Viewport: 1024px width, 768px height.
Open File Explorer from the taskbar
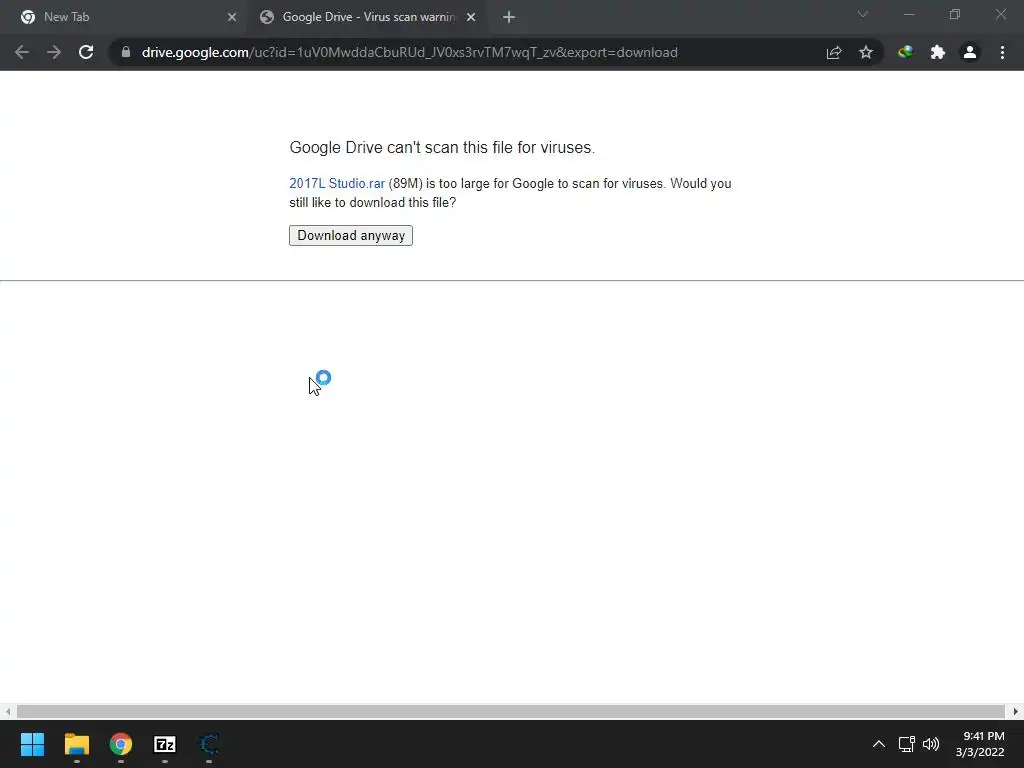[76, 744]
